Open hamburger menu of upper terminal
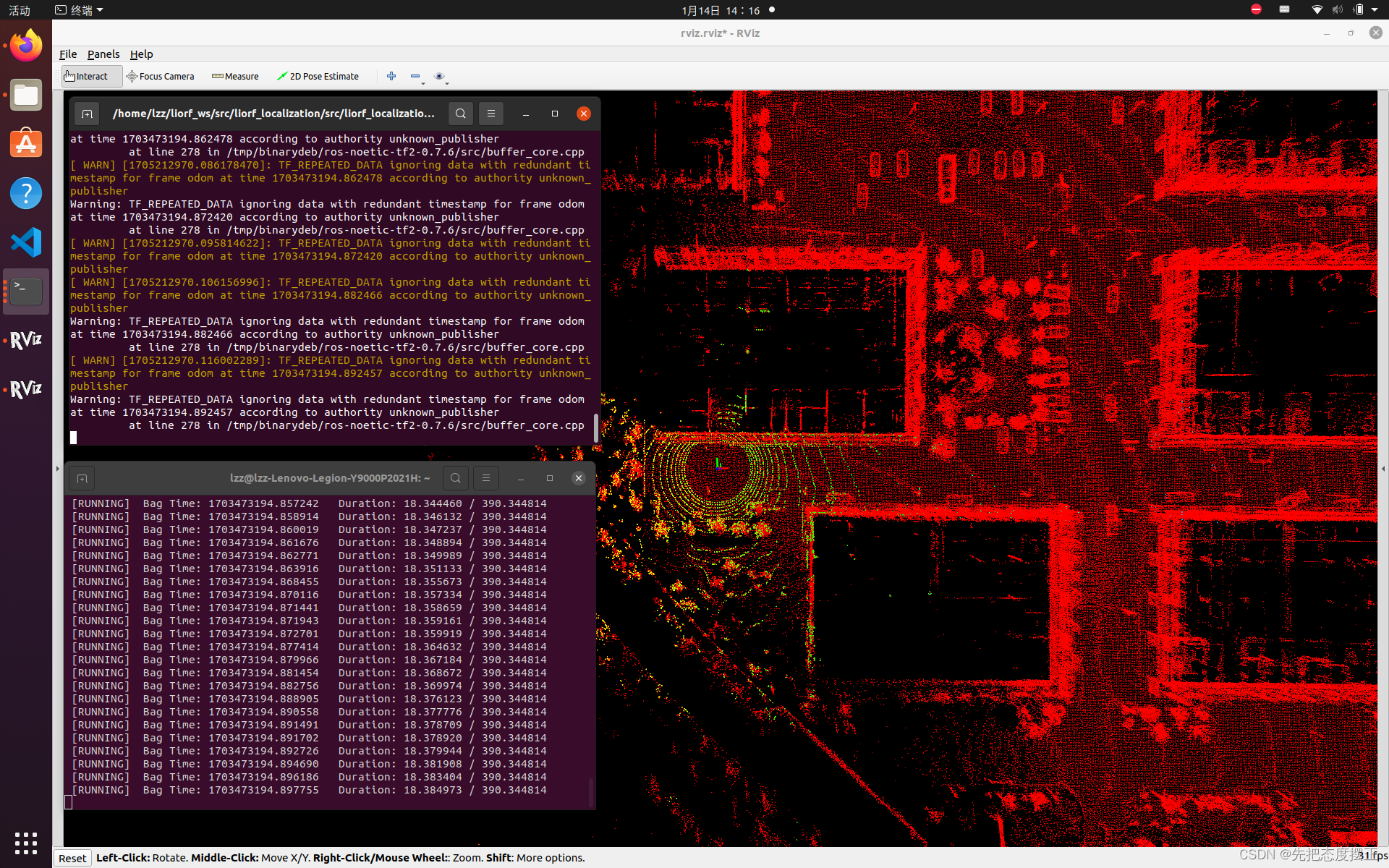This screenshot has height=868, width=1389. [491, 114]
